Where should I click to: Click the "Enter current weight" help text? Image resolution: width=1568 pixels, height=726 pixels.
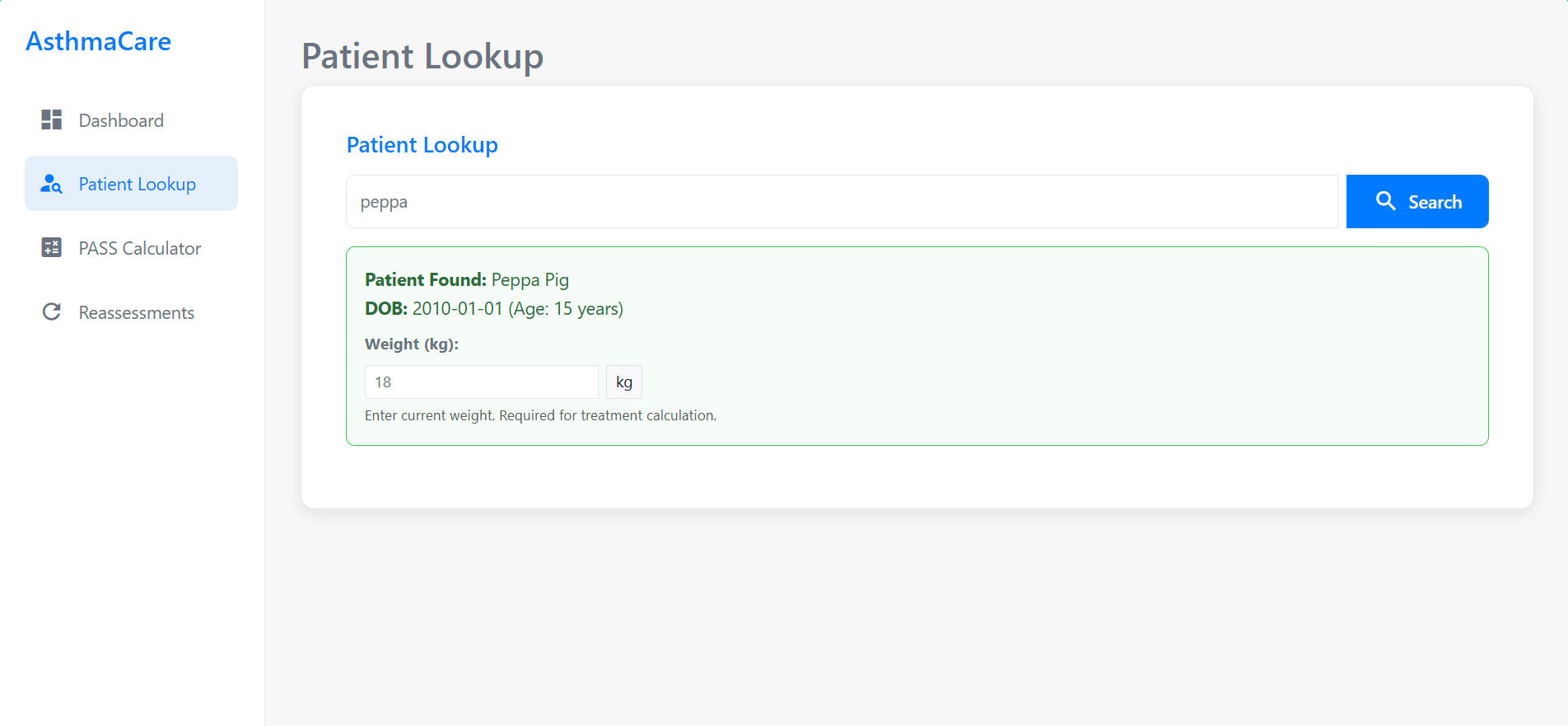coord(540,416)
